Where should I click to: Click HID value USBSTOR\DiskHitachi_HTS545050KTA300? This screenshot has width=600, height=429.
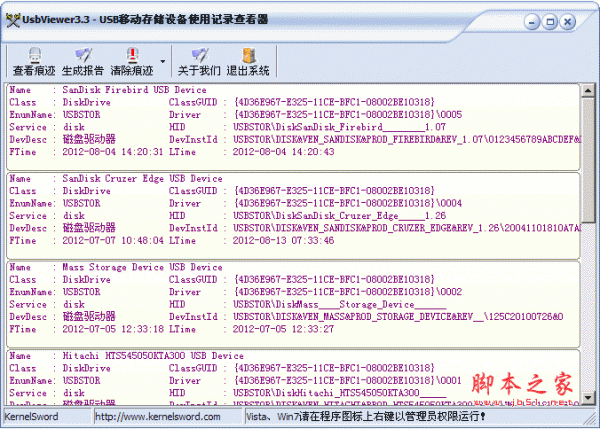(340, 393)
